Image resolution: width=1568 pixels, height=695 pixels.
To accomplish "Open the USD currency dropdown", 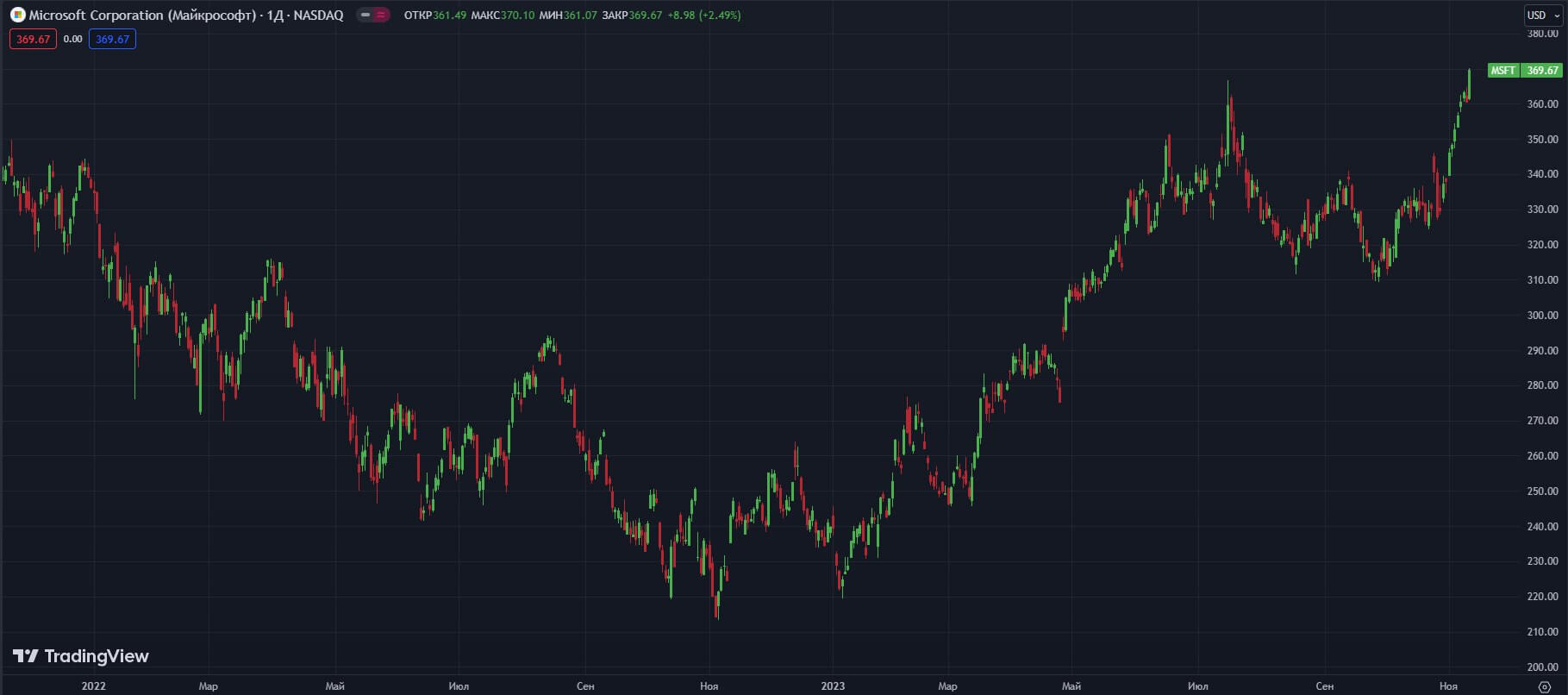I will [1543, 16].
